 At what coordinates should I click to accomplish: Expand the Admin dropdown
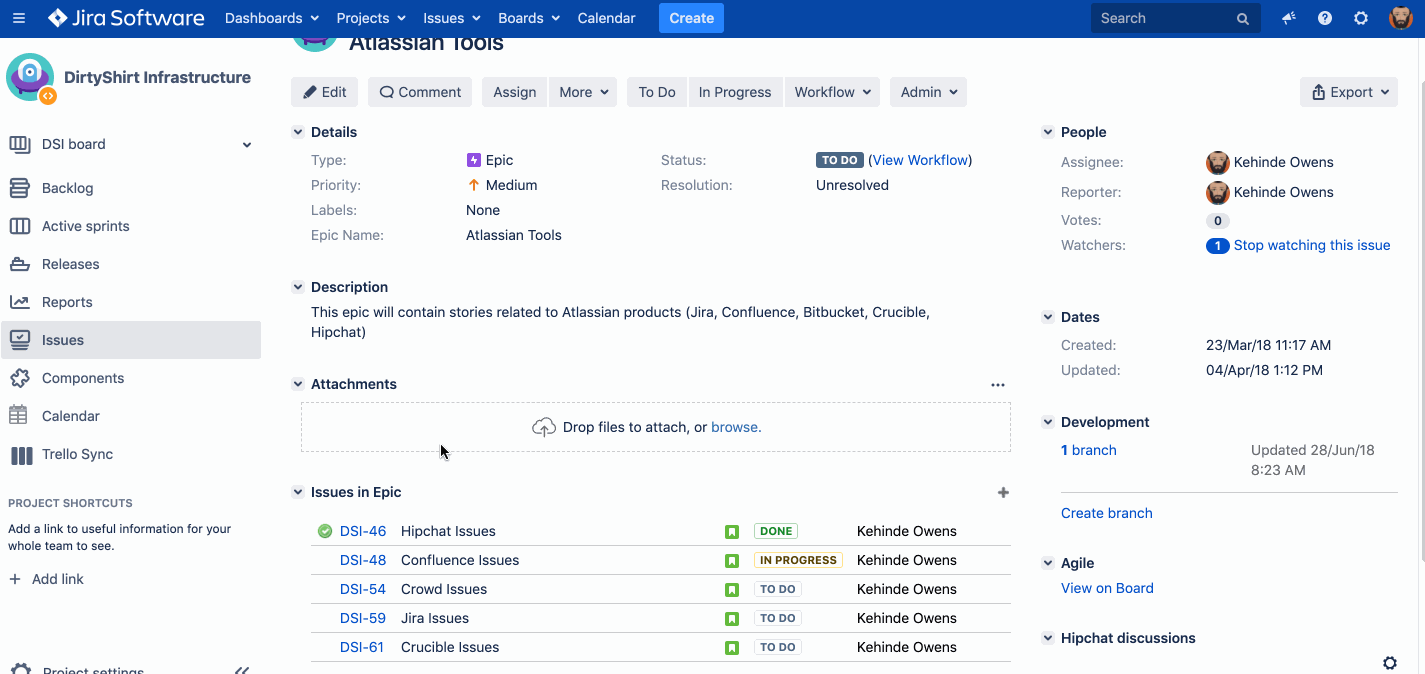point(928,92)
